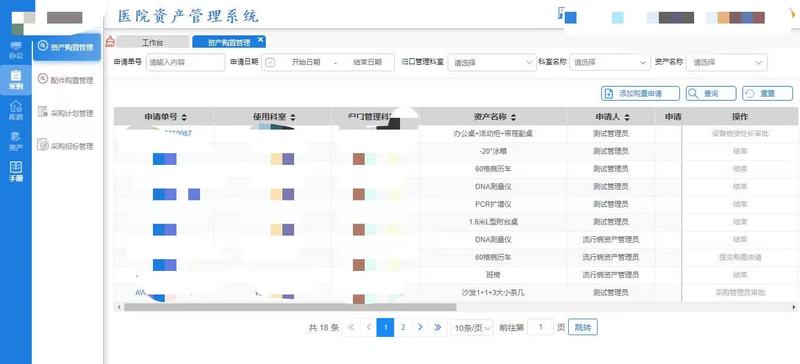Image resolution: width=800 pixels, height=364 pixels.
Task: Go to page 2 in the pagination
Action: point(403,327)
